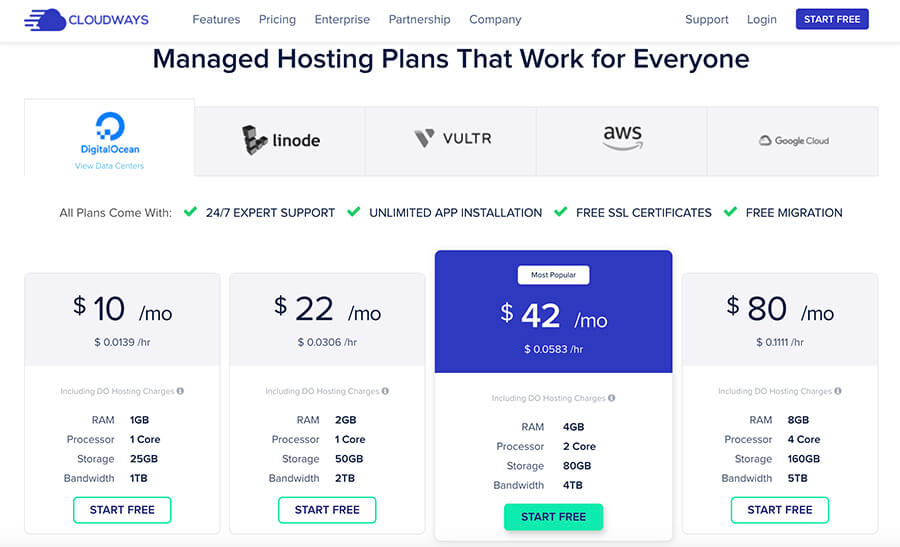Click the All Plans Come With label
Viewport: 900px width, 547px height.
(x=115, y=213)
